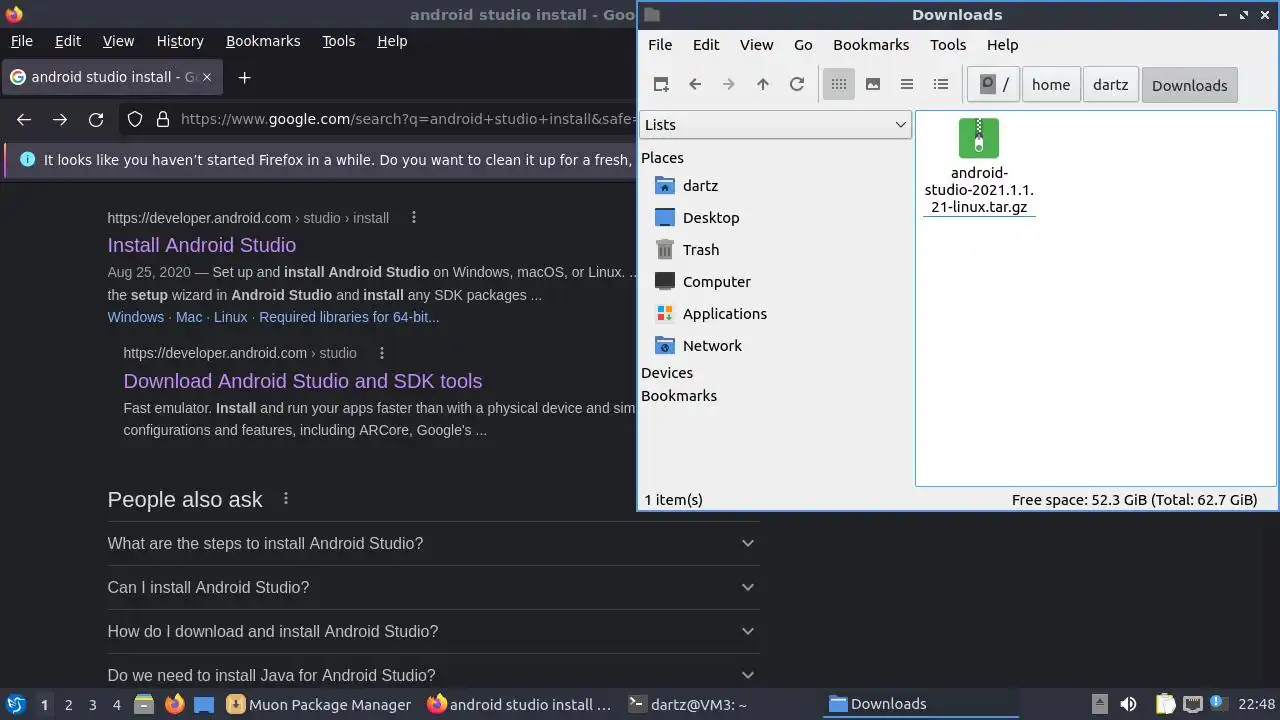The height and width of the screenshot is (720, 1280).
Task: Open Muon Package Manager from taskbar
Action: (319, 705)
